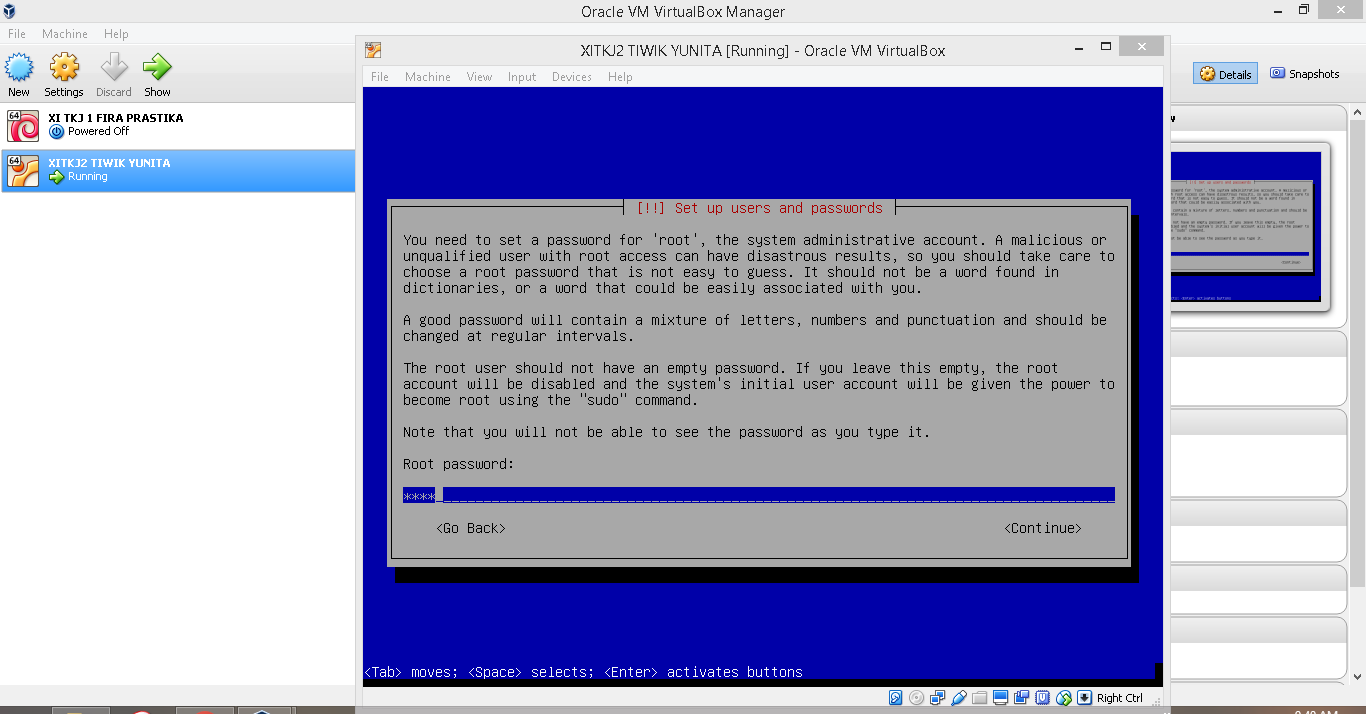
Task: Click the CPU virtualization status icon
Action: click(x=1042, y=698)
